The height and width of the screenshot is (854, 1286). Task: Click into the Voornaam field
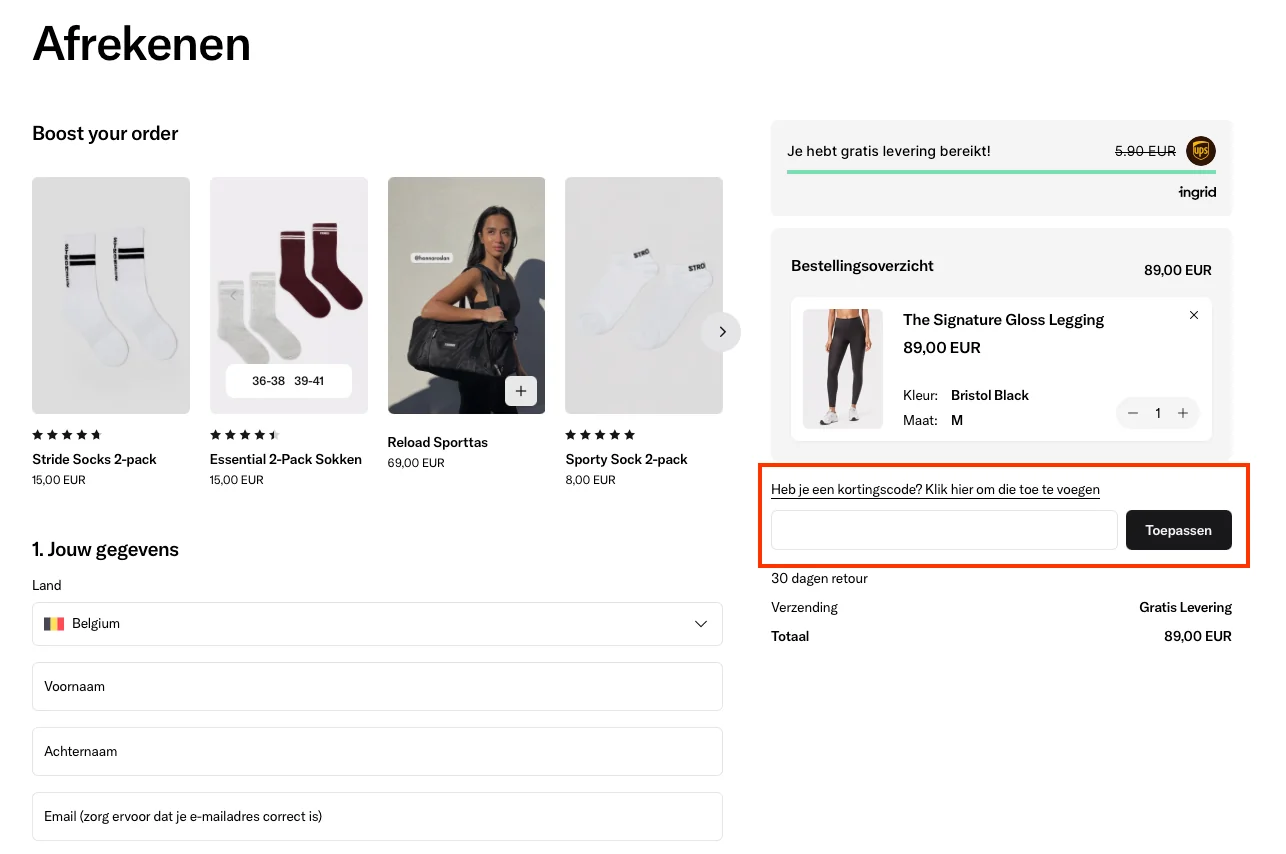[x=377, y=687]
